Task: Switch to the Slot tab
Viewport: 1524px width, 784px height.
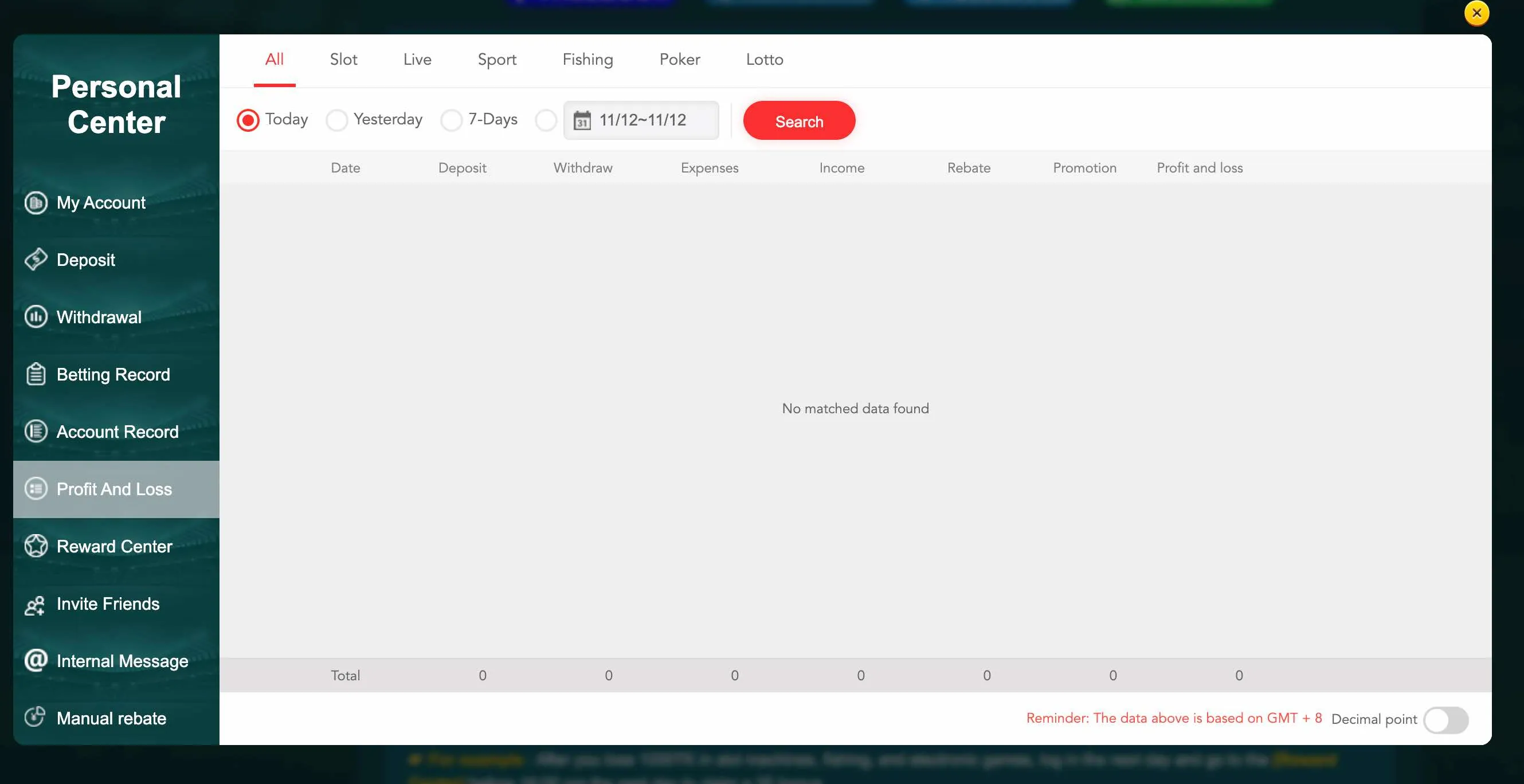Action: click(x=344, y=60)
